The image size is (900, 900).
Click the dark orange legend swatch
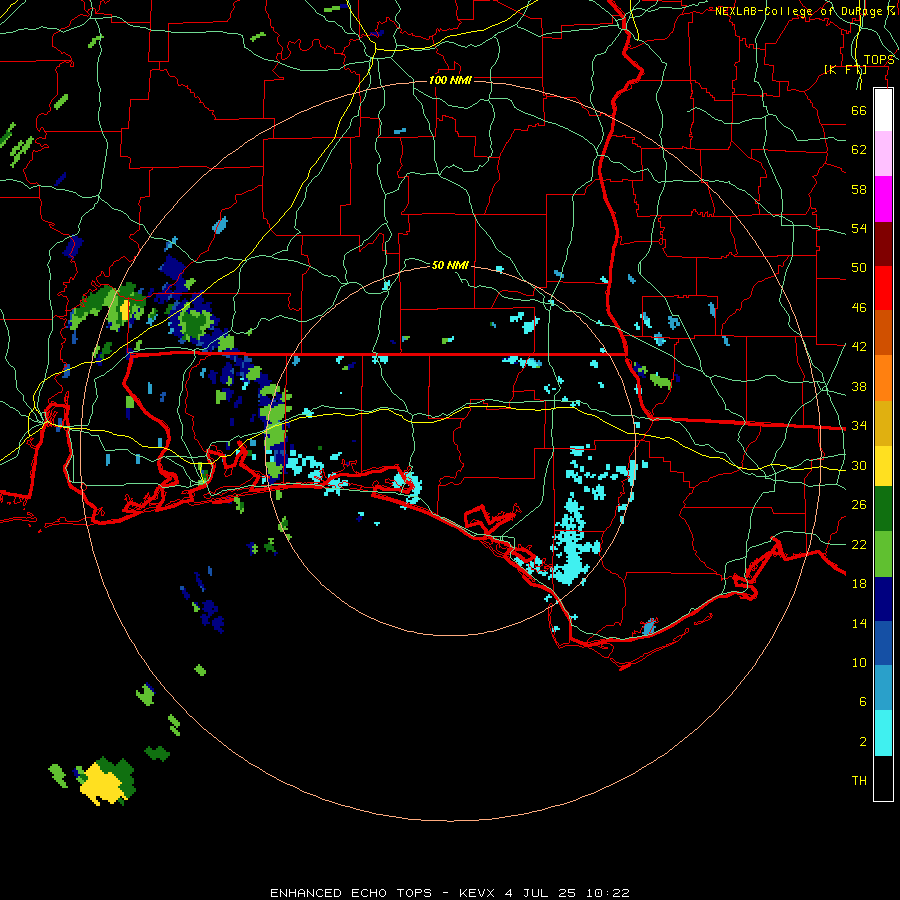[x=883, y=333]
